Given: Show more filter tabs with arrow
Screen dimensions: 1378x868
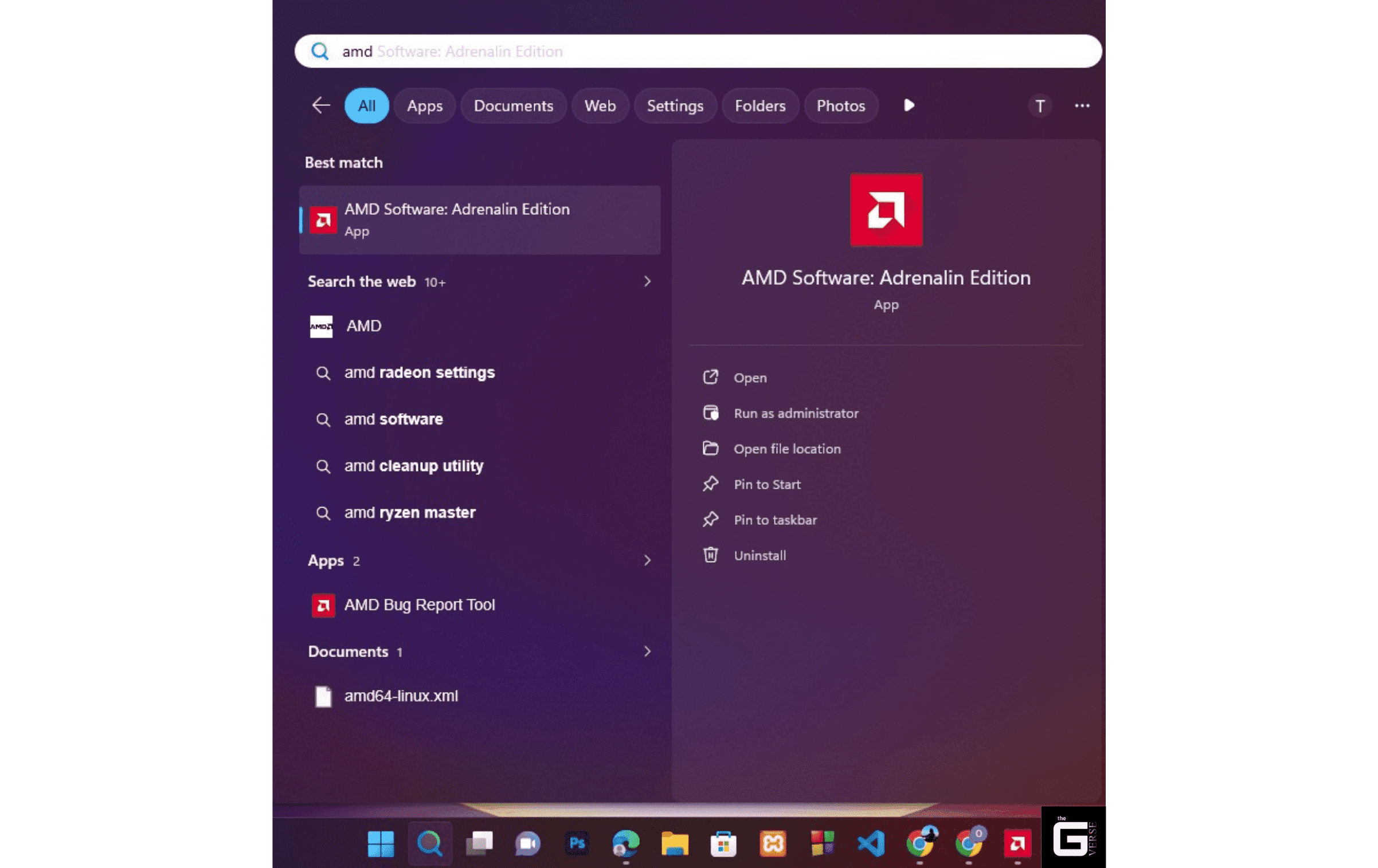Looking at the screenshot, I should pyautogui.click(x=909, y=105).
